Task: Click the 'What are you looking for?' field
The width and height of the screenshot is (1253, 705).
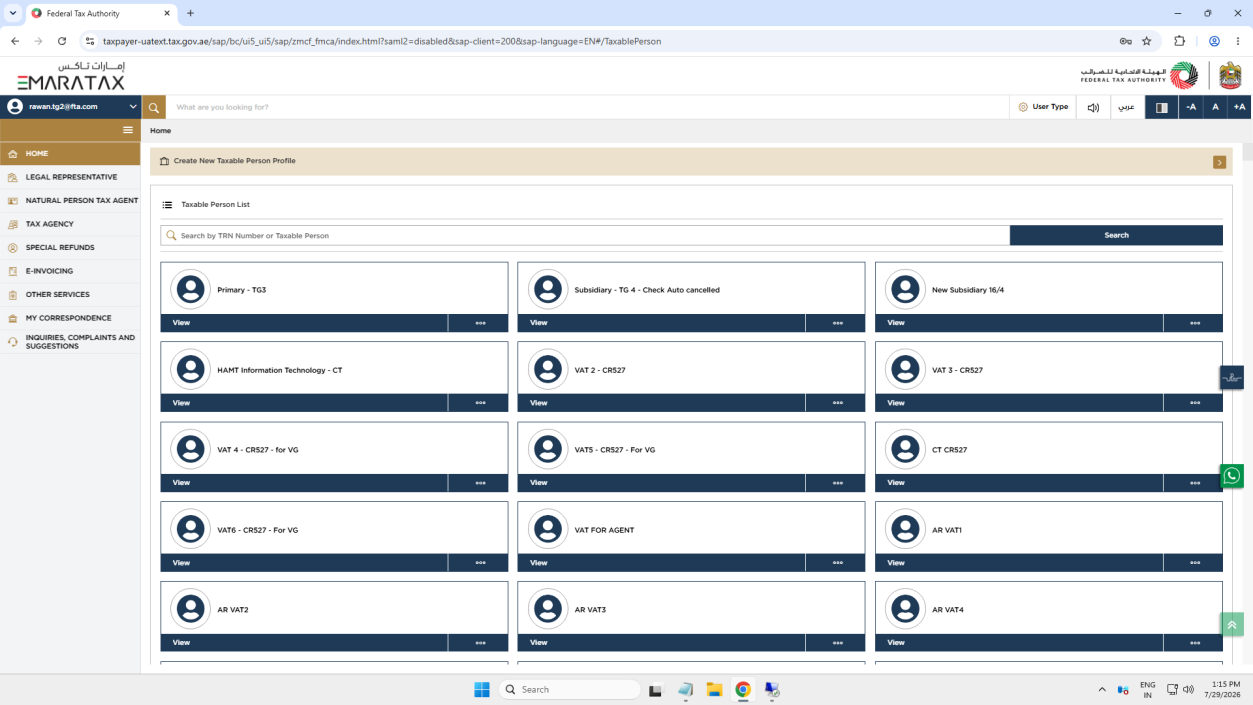Action: (x=588, y=107)
